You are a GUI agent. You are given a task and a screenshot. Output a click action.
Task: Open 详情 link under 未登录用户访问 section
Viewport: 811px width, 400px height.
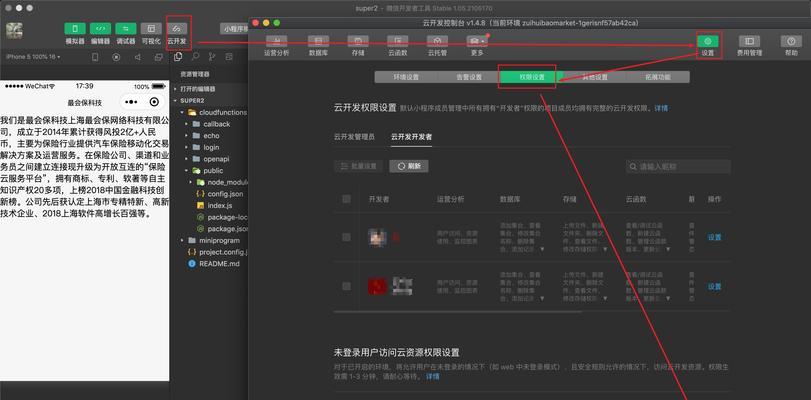[x=432, y=376]
